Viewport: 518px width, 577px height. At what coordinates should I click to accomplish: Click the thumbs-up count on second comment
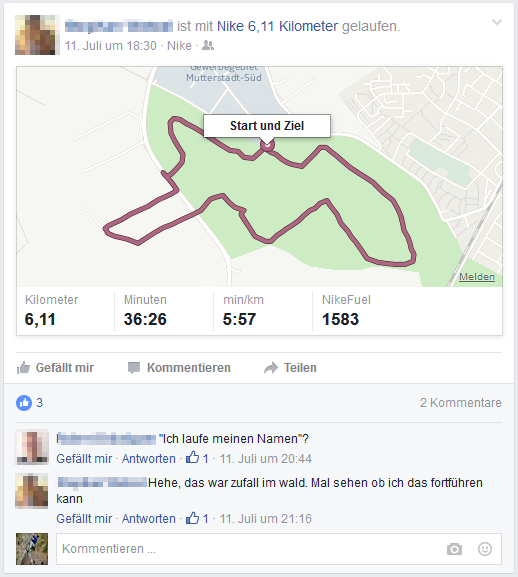(x=197, y=518)
